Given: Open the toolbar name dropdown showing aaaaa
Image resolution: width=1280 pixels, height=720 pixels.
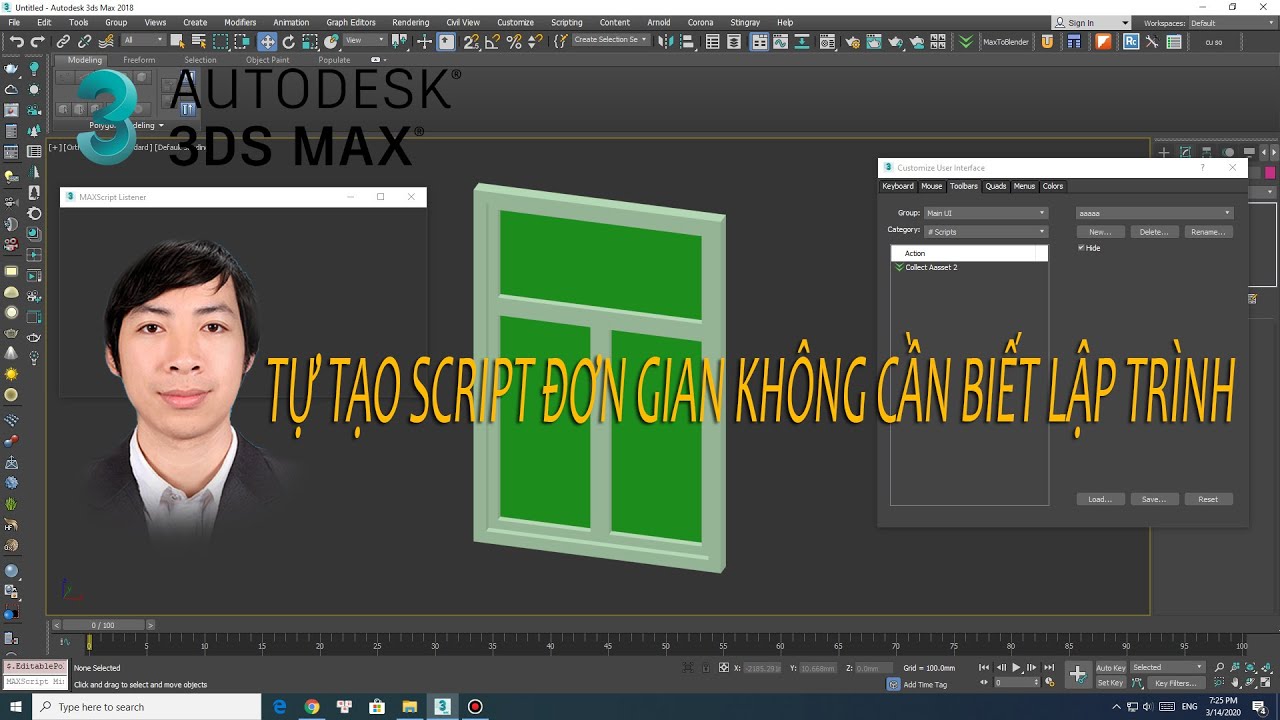Looking at the screenshot, I should pyautogui.click(x=1154, y=213).
